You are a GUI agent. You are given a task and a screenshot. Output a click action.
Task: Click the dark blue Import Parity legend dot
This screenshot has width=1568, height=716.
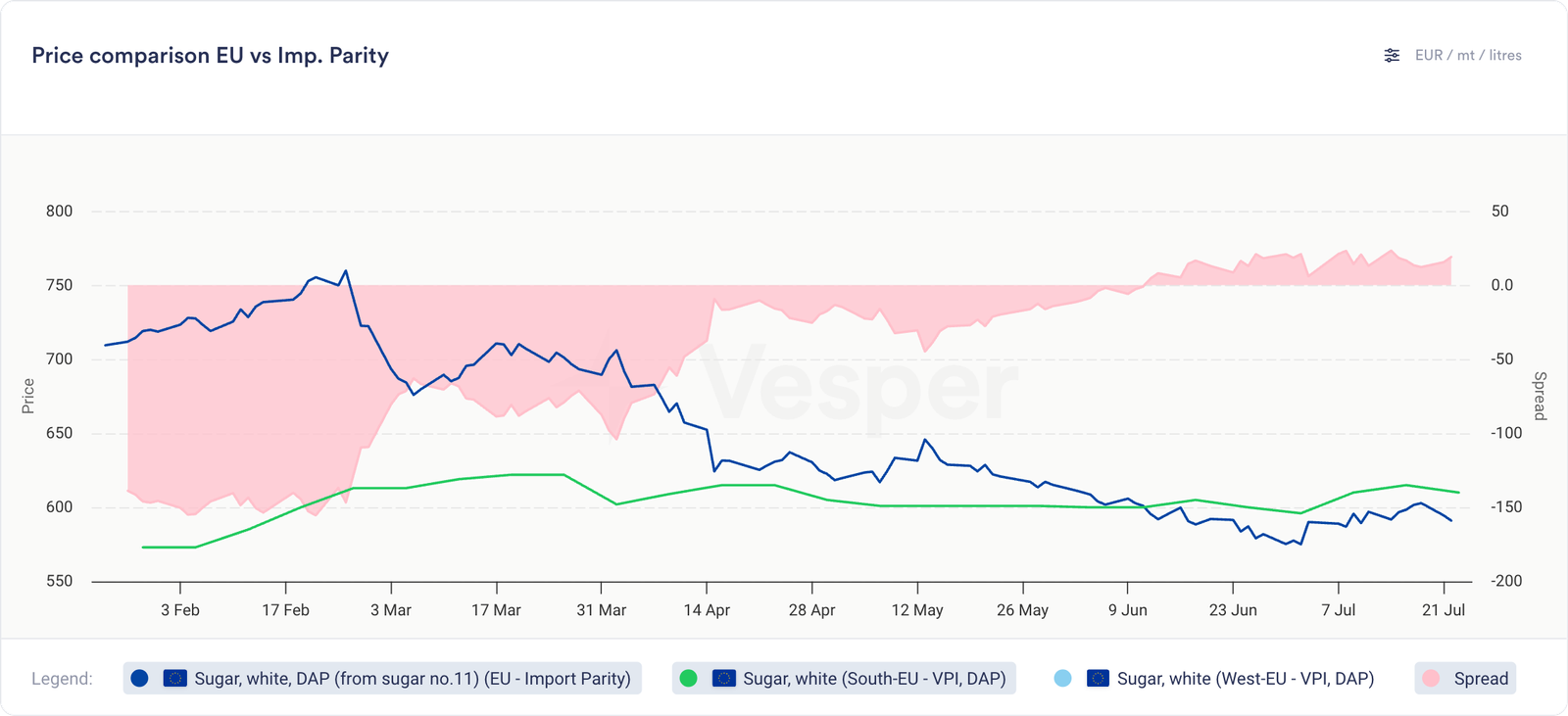[139, 679]
